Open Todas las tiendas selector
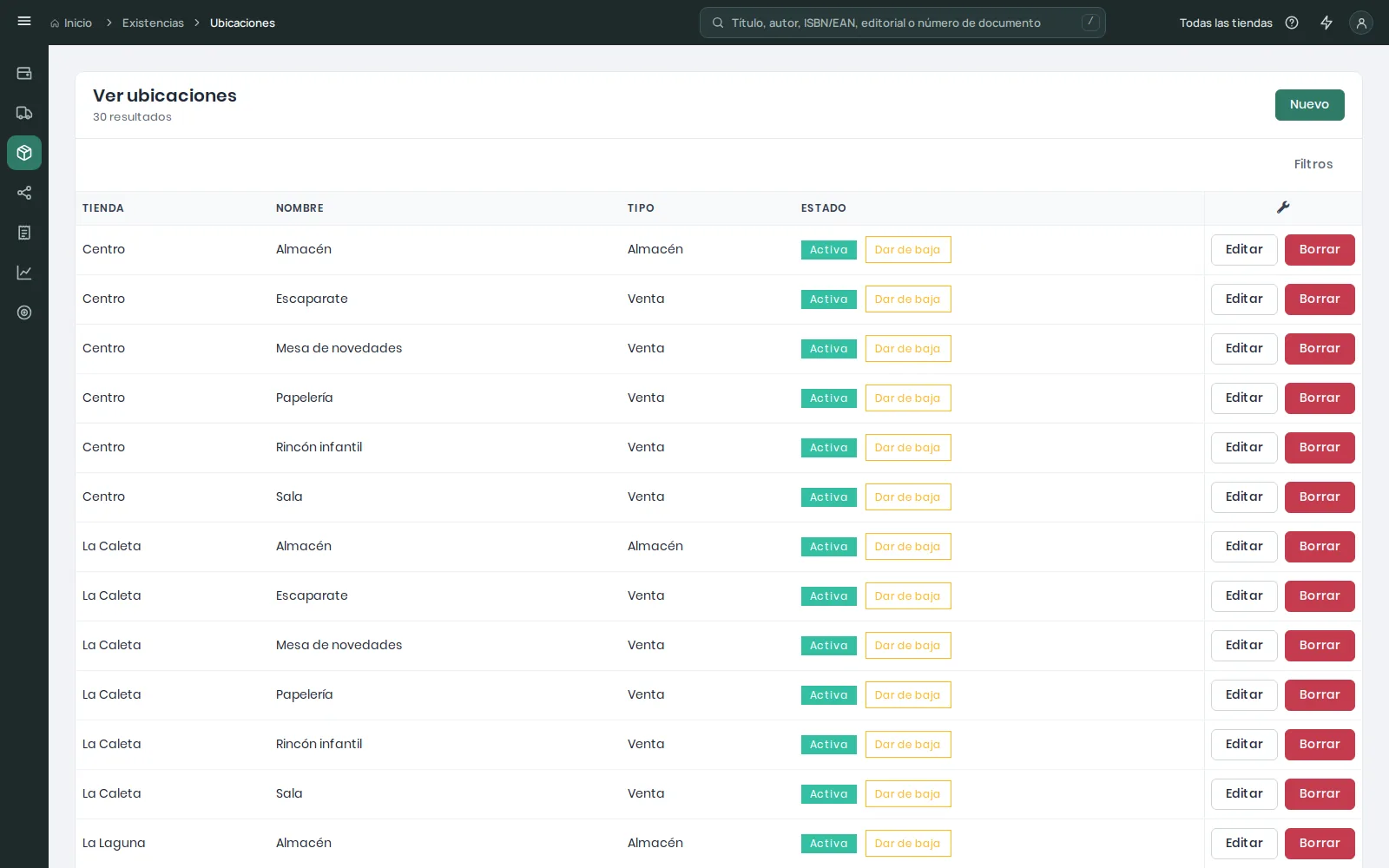 click(1226, 23)
